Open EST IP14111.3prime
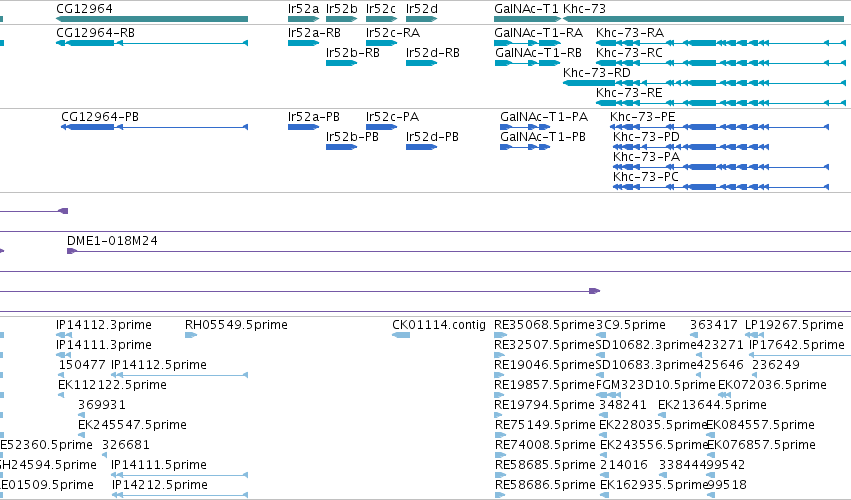This screenshot has height=500, width=851. [x=104, y=345]
